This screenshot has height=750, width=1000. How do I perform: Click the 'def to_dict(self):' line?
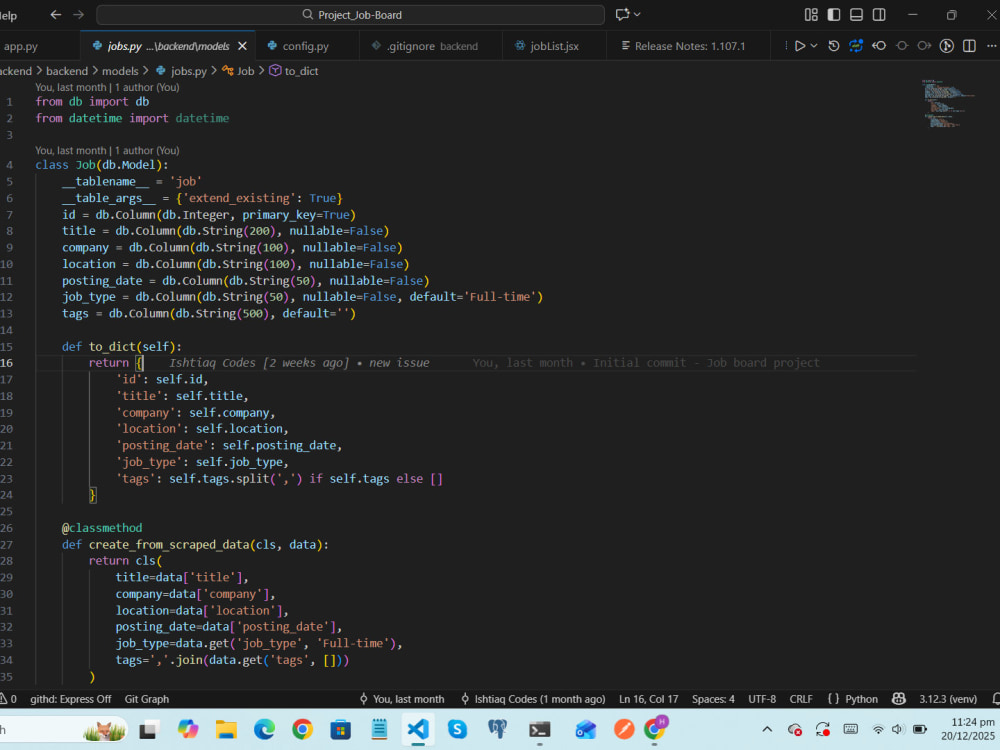(x=122, y=346)
